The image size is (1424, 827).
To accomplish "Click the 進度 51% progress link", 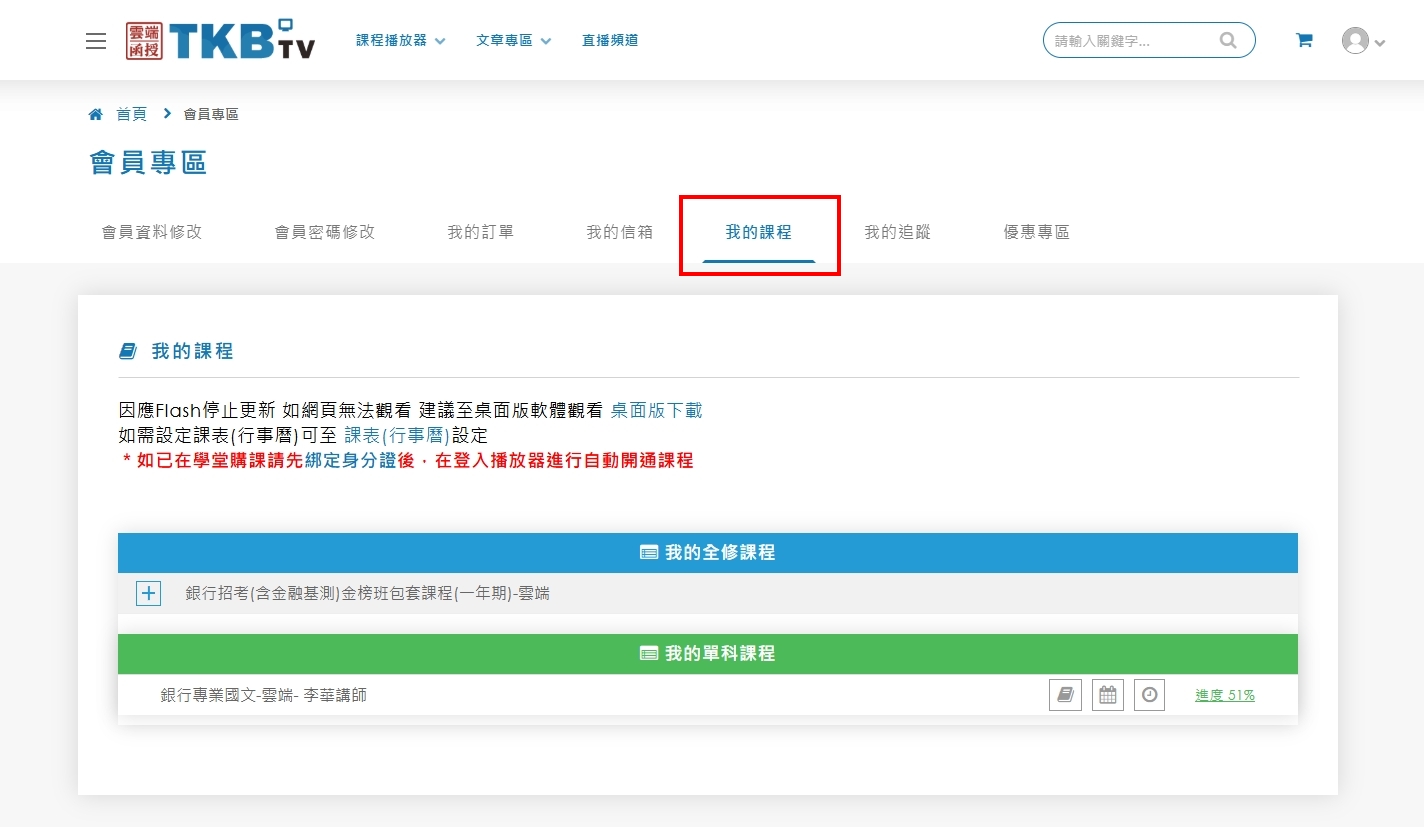I will tap(1224, 695).
